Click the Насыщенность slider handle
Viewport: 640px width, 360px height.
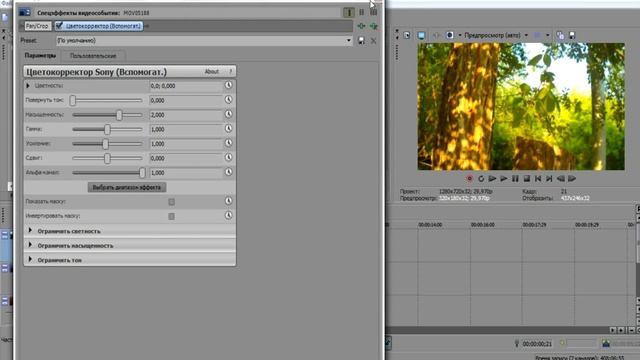click(x=119, y=115)
